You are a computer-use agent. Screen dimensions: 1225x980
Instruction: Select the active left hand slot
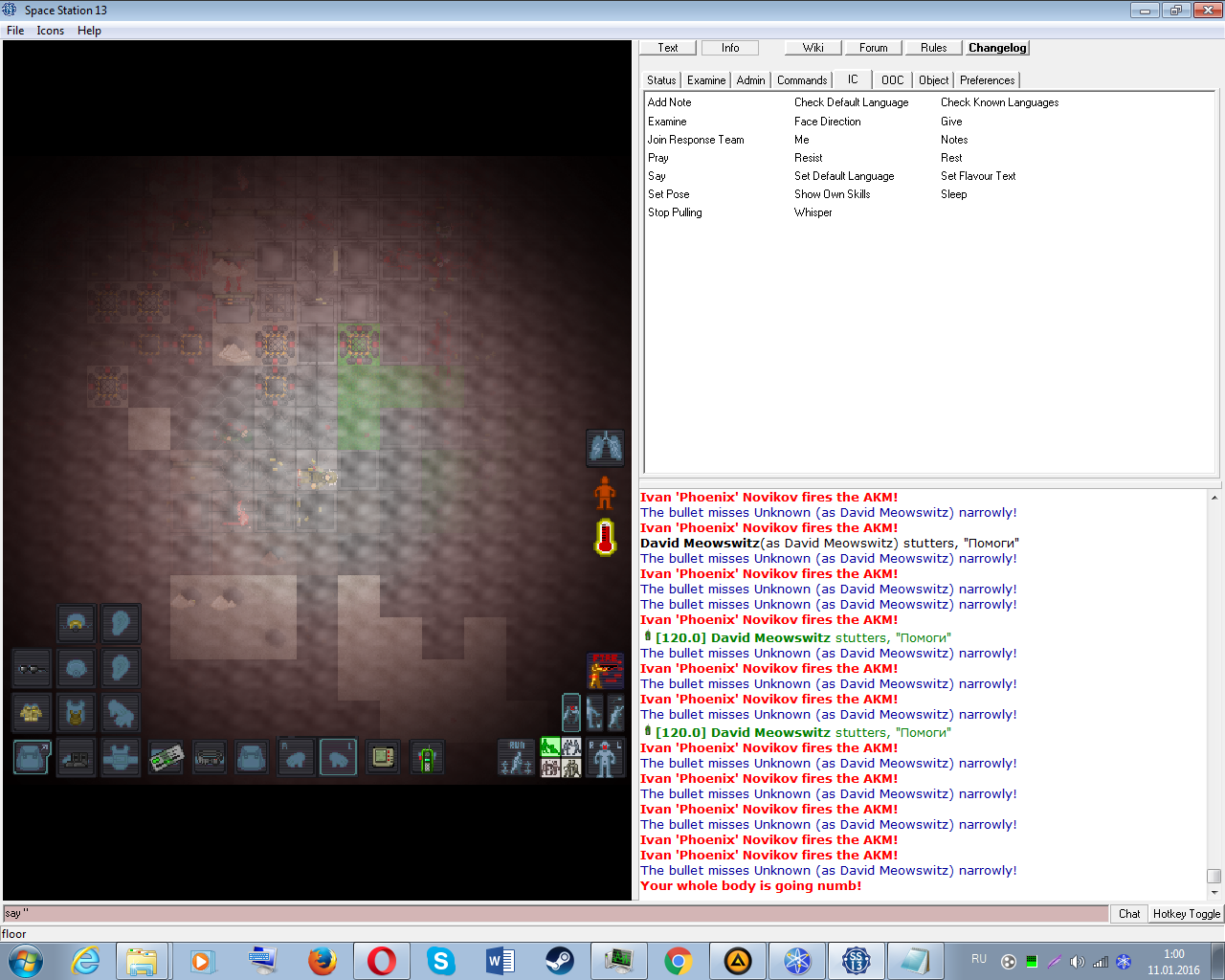[x=338, y=758]
